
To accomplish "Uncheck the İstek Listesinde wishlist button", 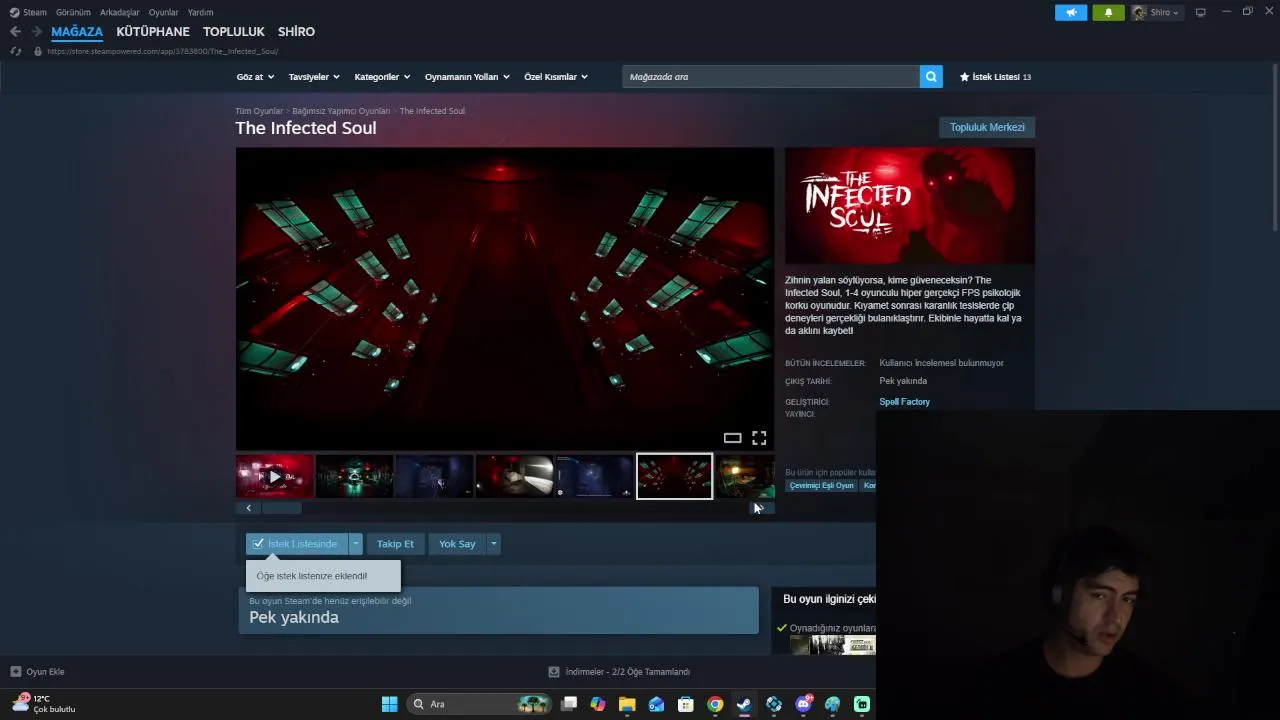I will click(296, 544).
